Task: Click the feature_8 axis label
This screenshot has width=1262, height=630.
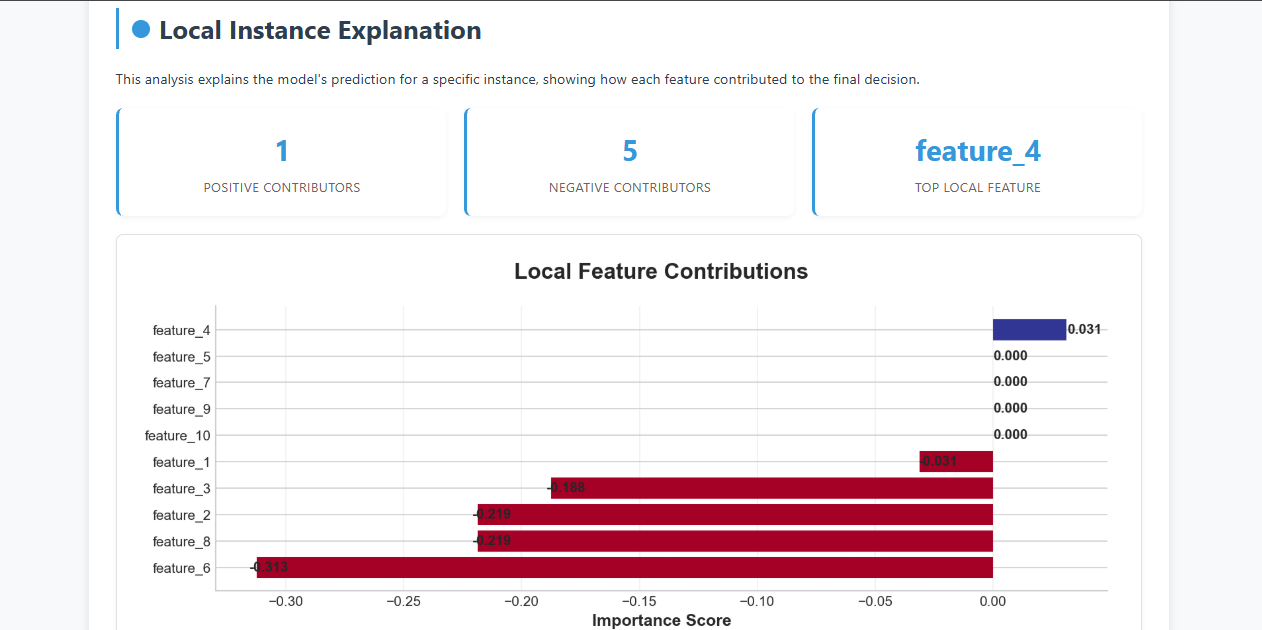Action: 181,542
